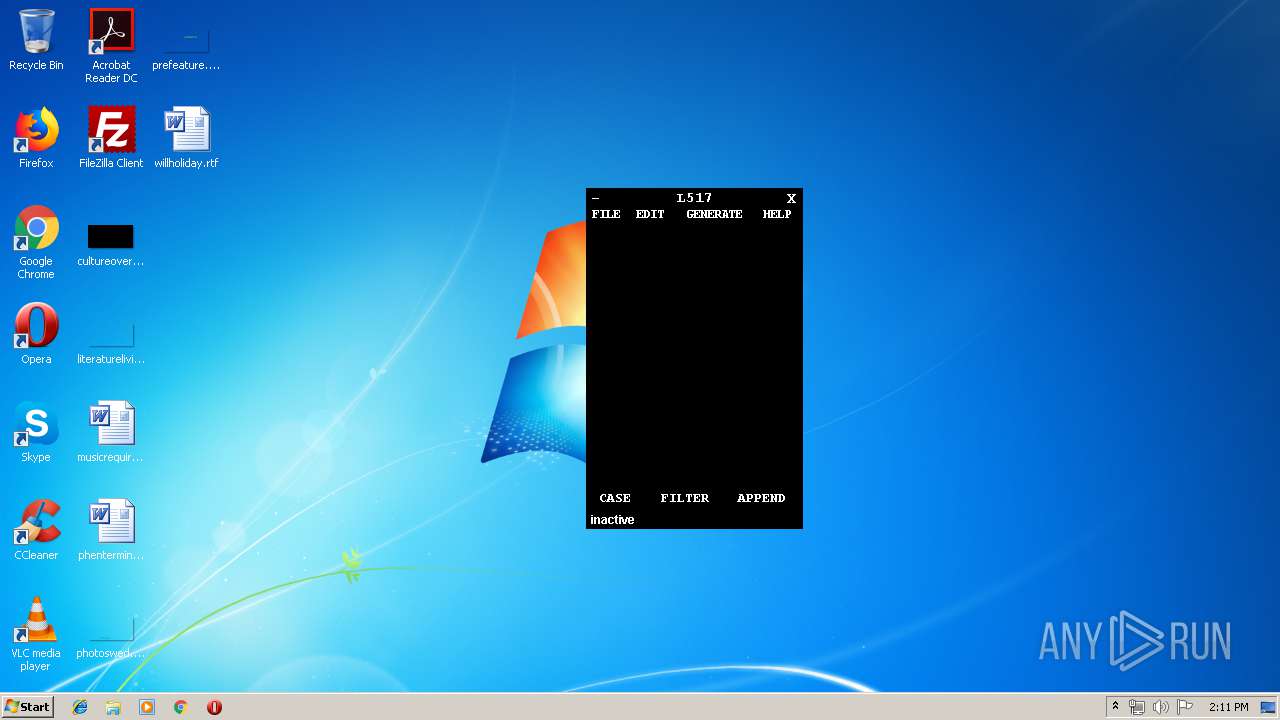Open the network tray icon
This screenshot has width=1280, height=720.
1137,707
